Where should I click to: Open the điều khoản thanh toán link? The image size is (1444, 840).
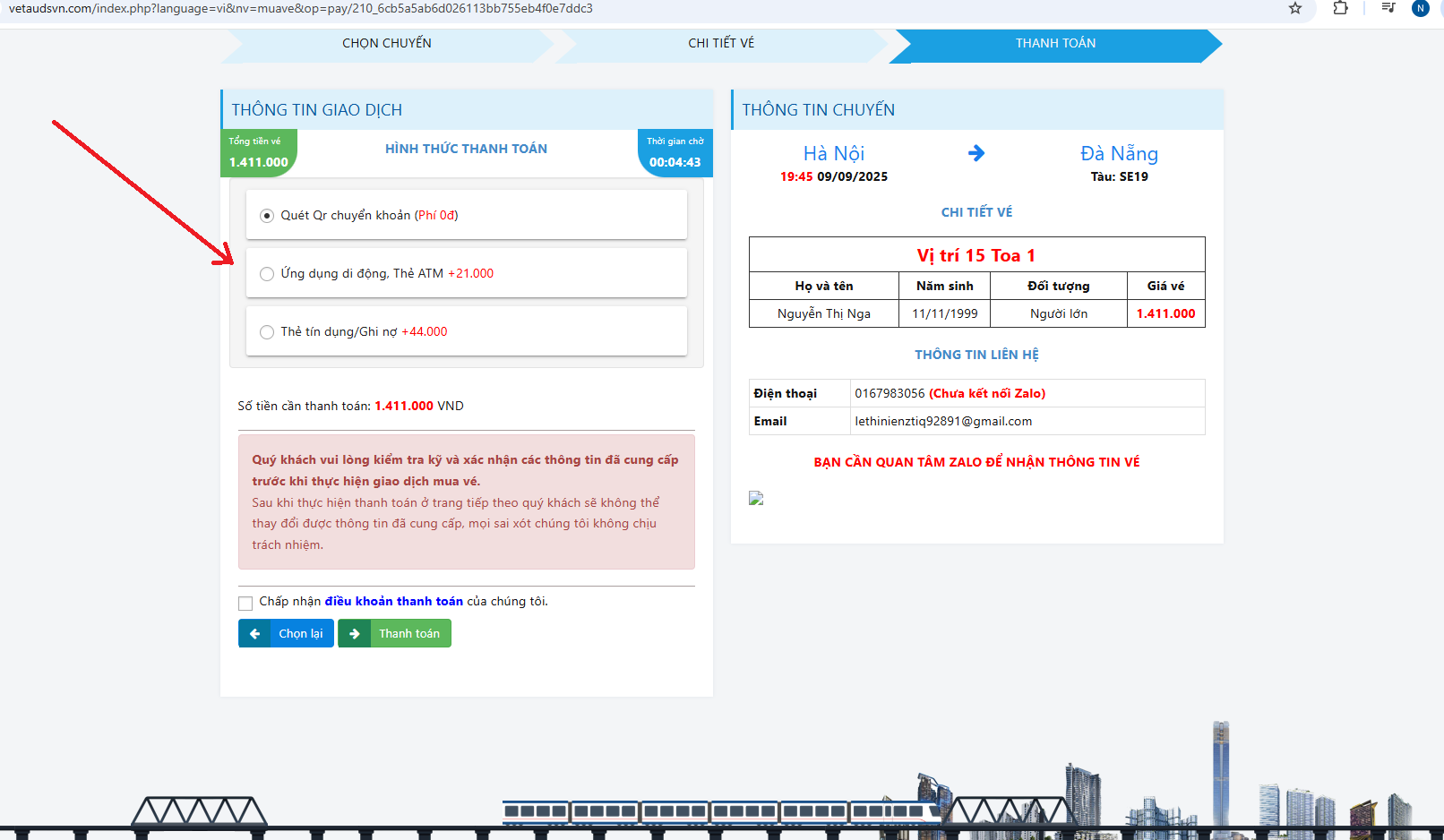coord(393,601)
